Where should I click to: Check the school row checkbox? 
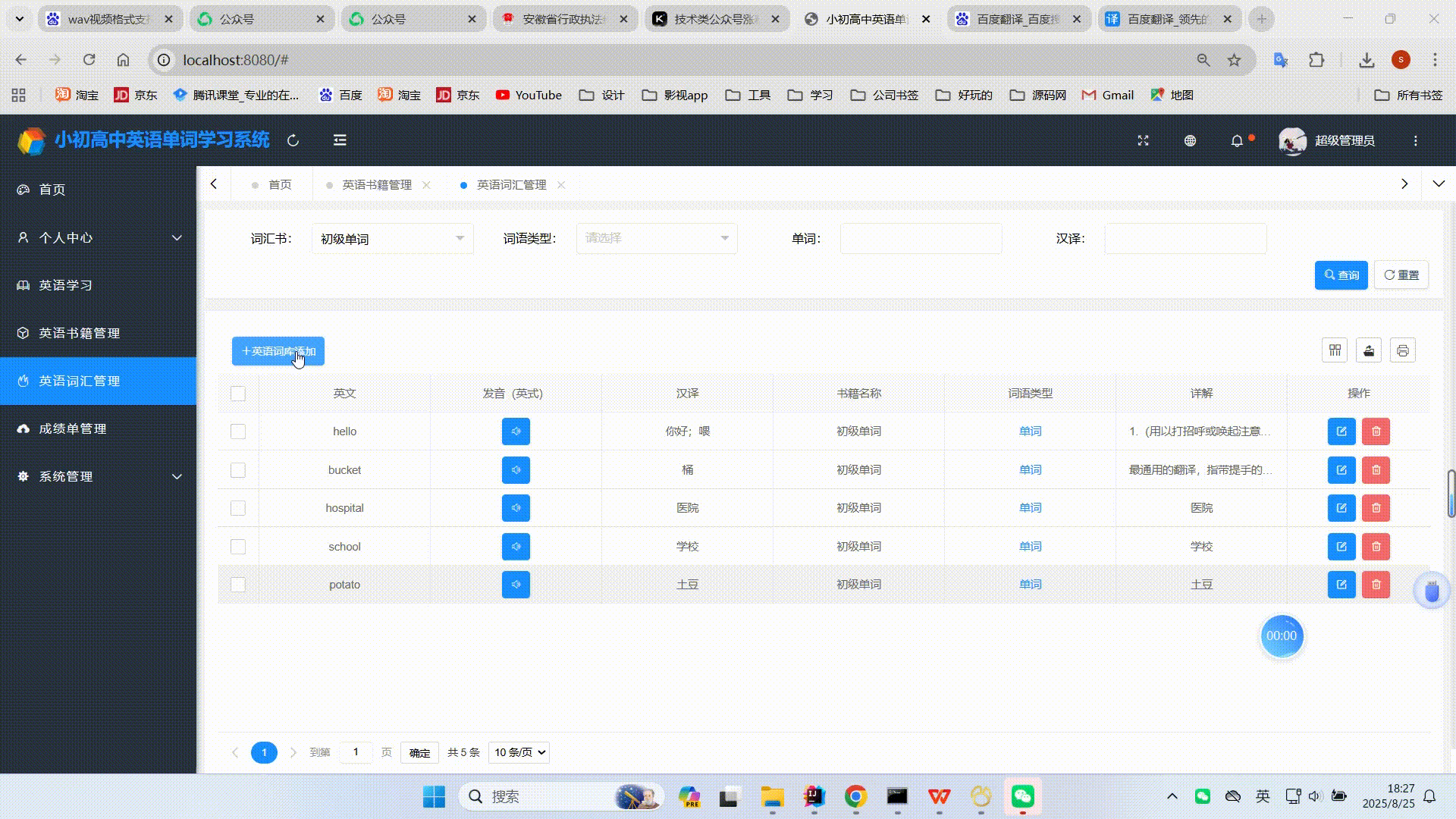pyautogui.click(x=238, y=547)
